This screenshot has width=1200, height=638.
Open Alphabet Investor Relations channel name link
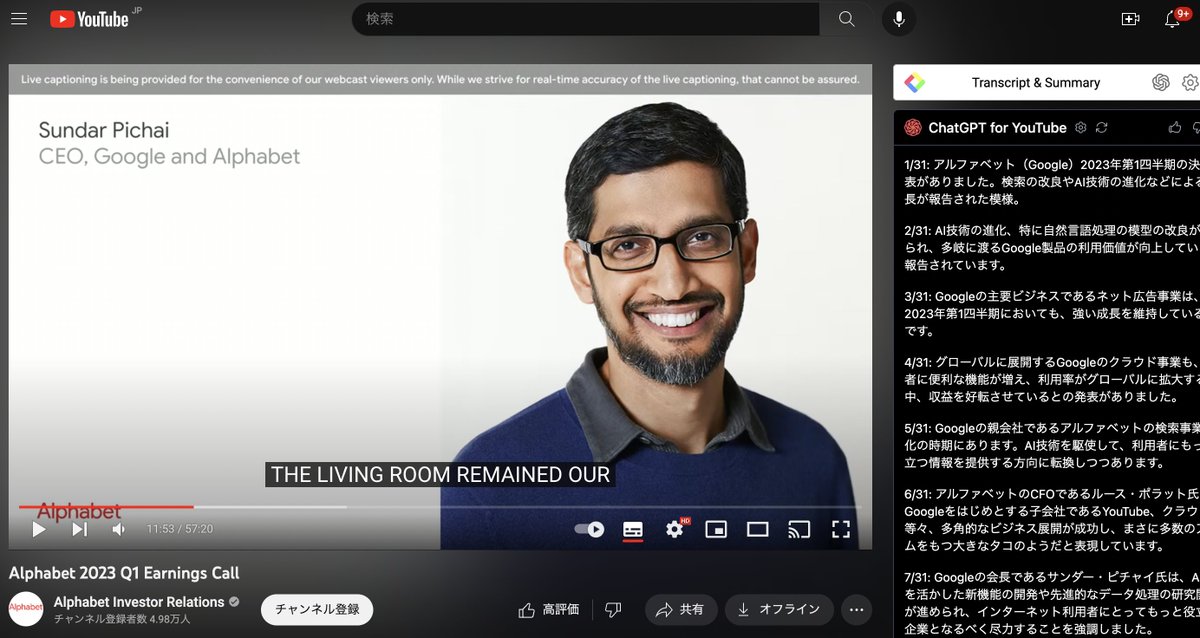click(139, 602)
